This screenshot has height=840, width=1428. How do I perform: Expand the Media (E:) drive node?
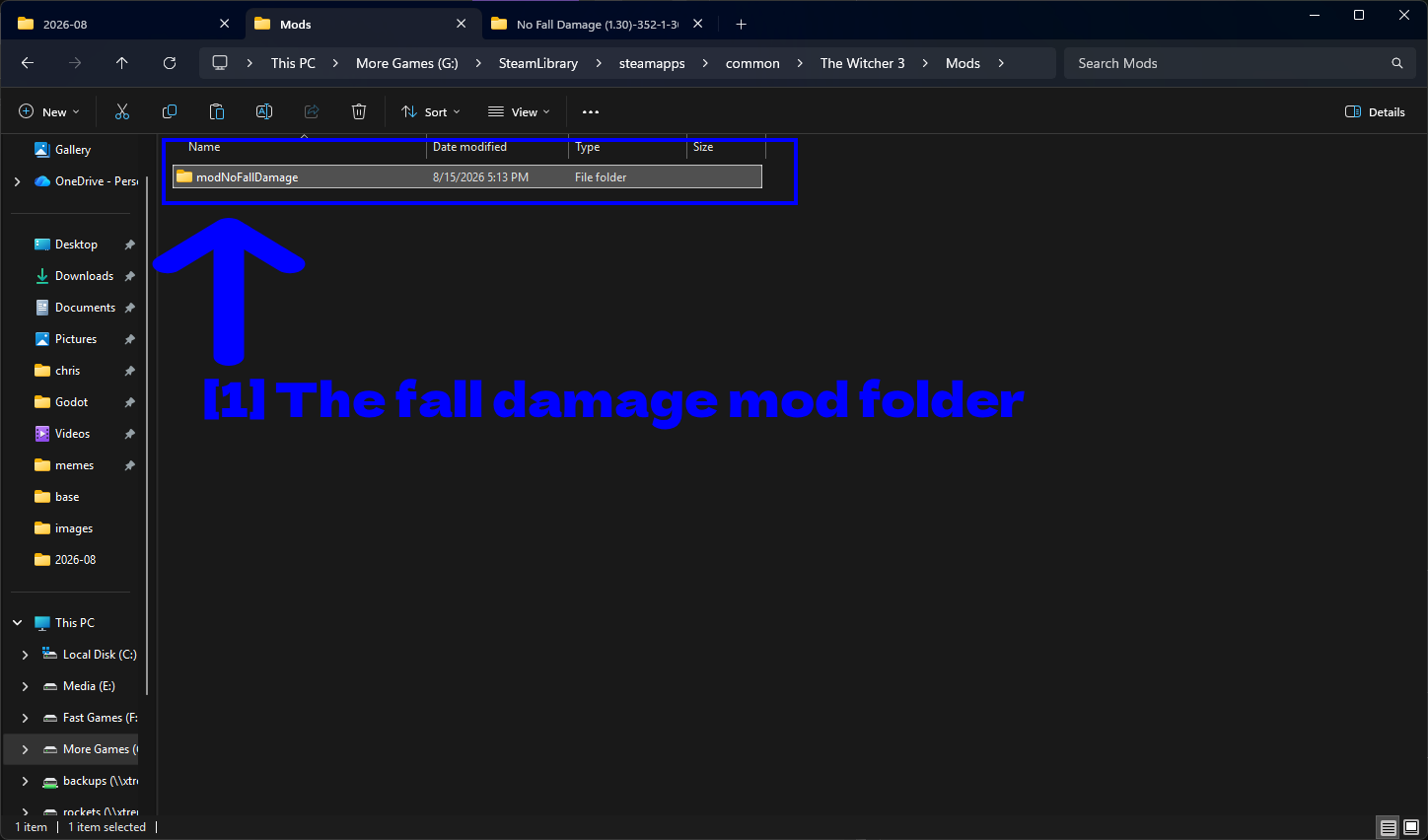[25, 686]
